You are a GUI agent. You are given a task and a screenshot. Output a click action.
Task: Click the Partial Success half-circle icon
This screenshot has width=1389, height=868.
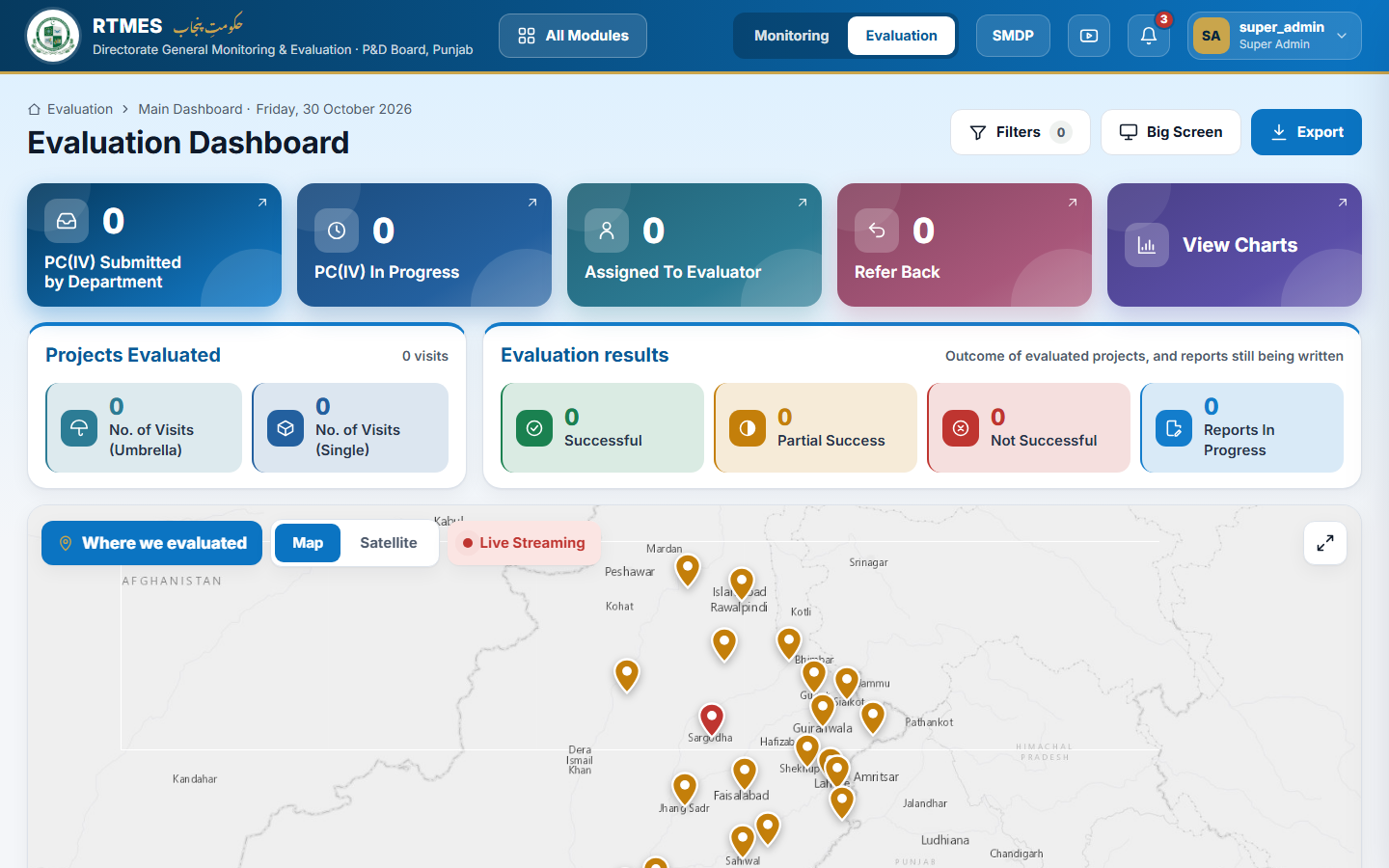click(748, 428)
